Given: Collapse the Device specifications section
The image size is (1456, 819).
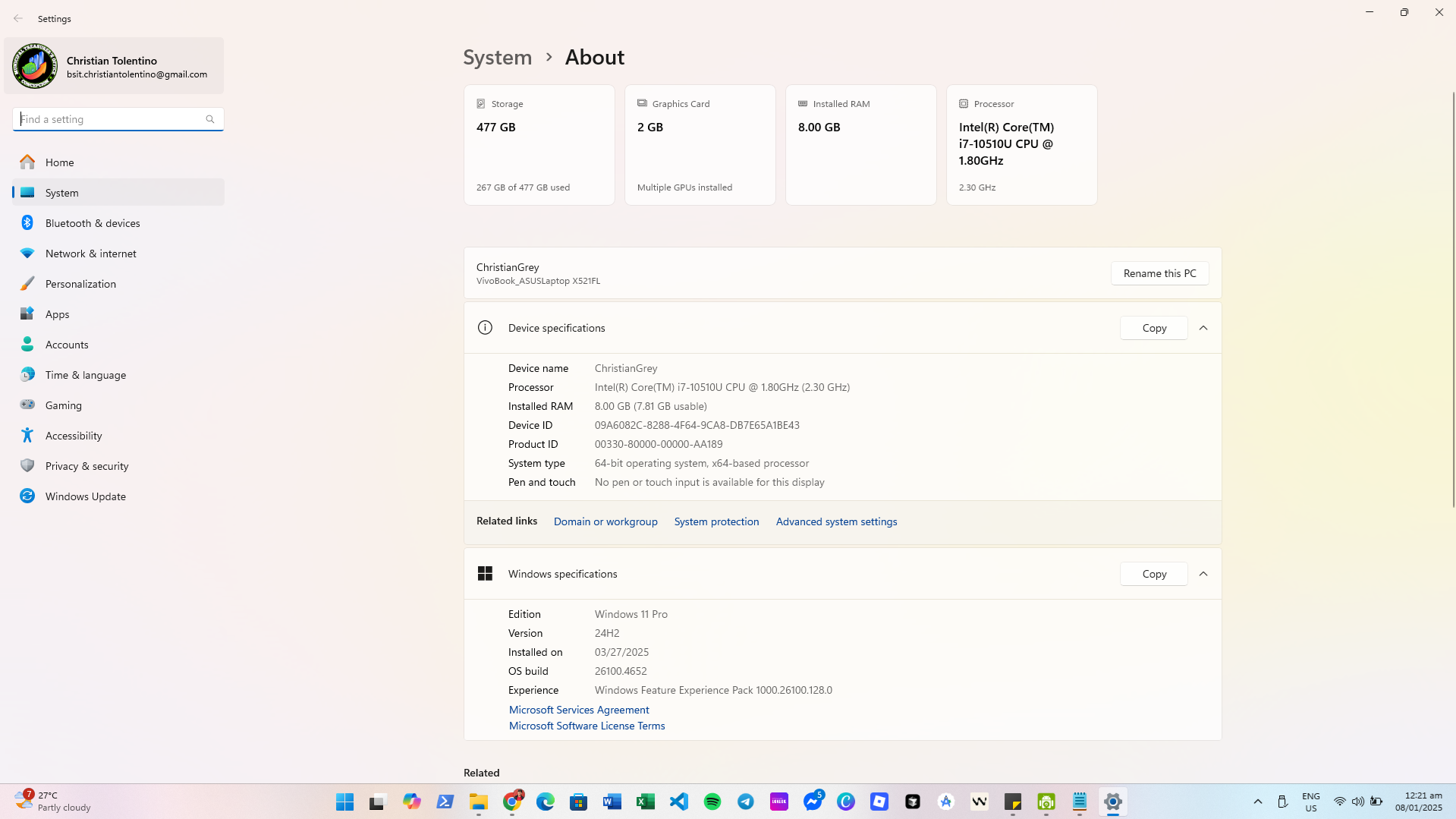Looking at the screenshot, I should tap(1203, 328).
